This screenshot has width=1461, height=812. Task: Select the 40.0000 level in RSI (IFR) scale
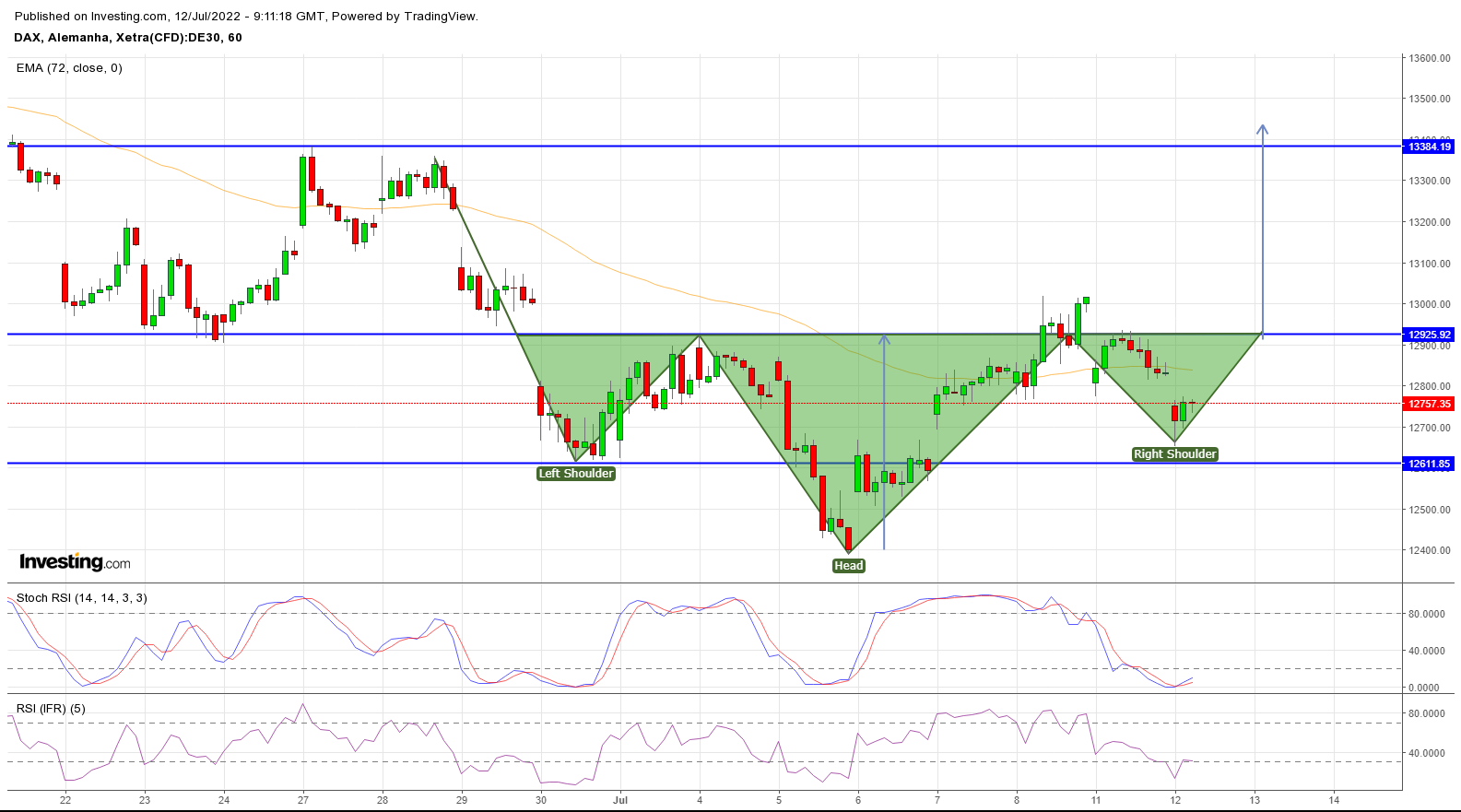tap(1426, 753)
